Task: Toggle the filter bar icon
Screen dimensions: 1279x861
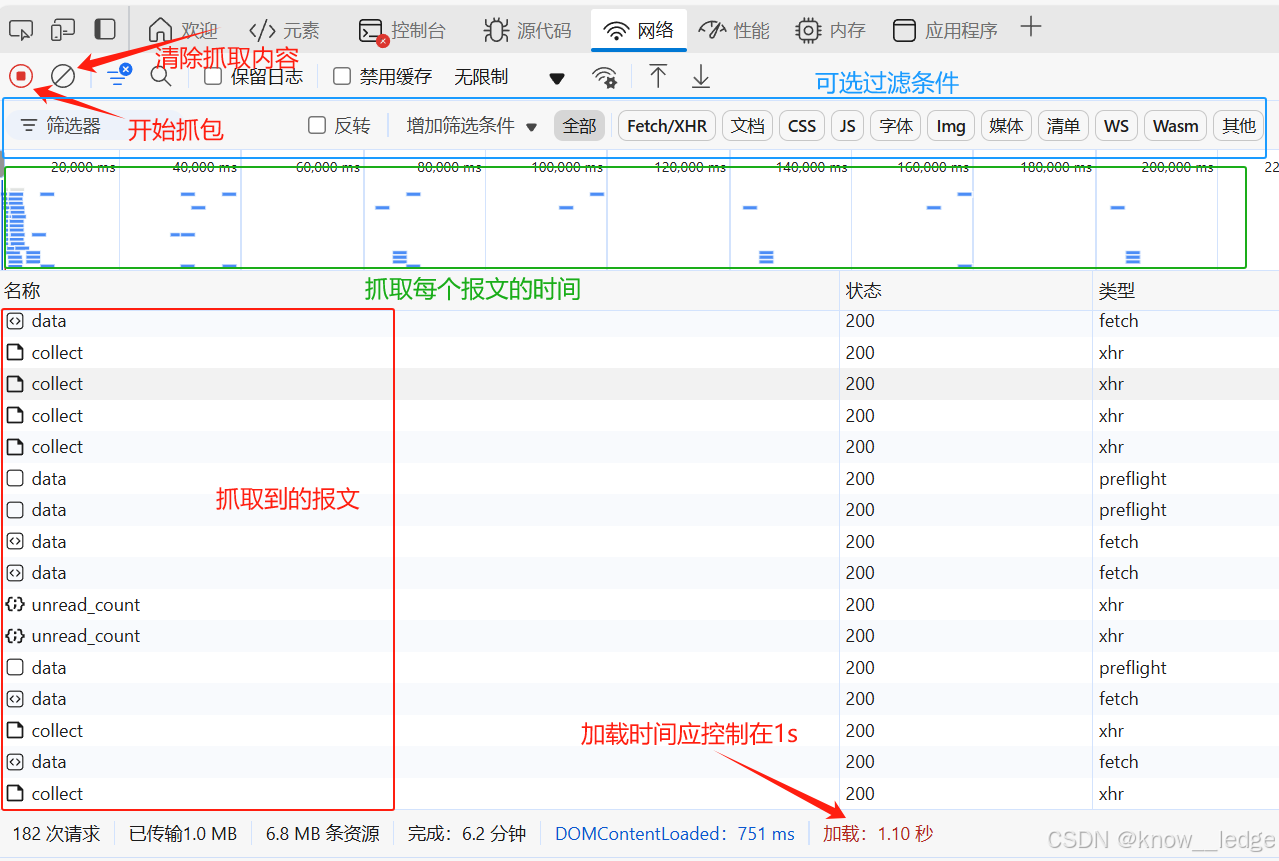Action: 119,75
